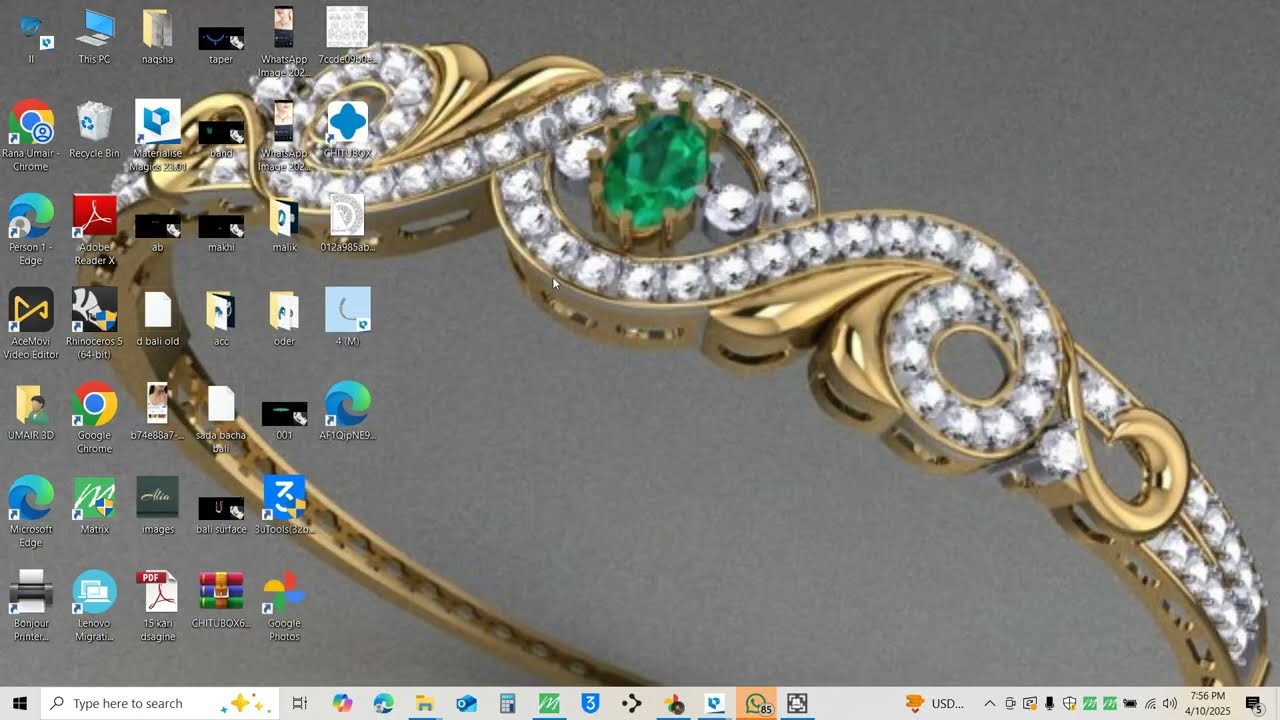Open the Windows Start menu
Viewport: 1280px width, 720px height.
pyautogui.click(x=20, y=703)
